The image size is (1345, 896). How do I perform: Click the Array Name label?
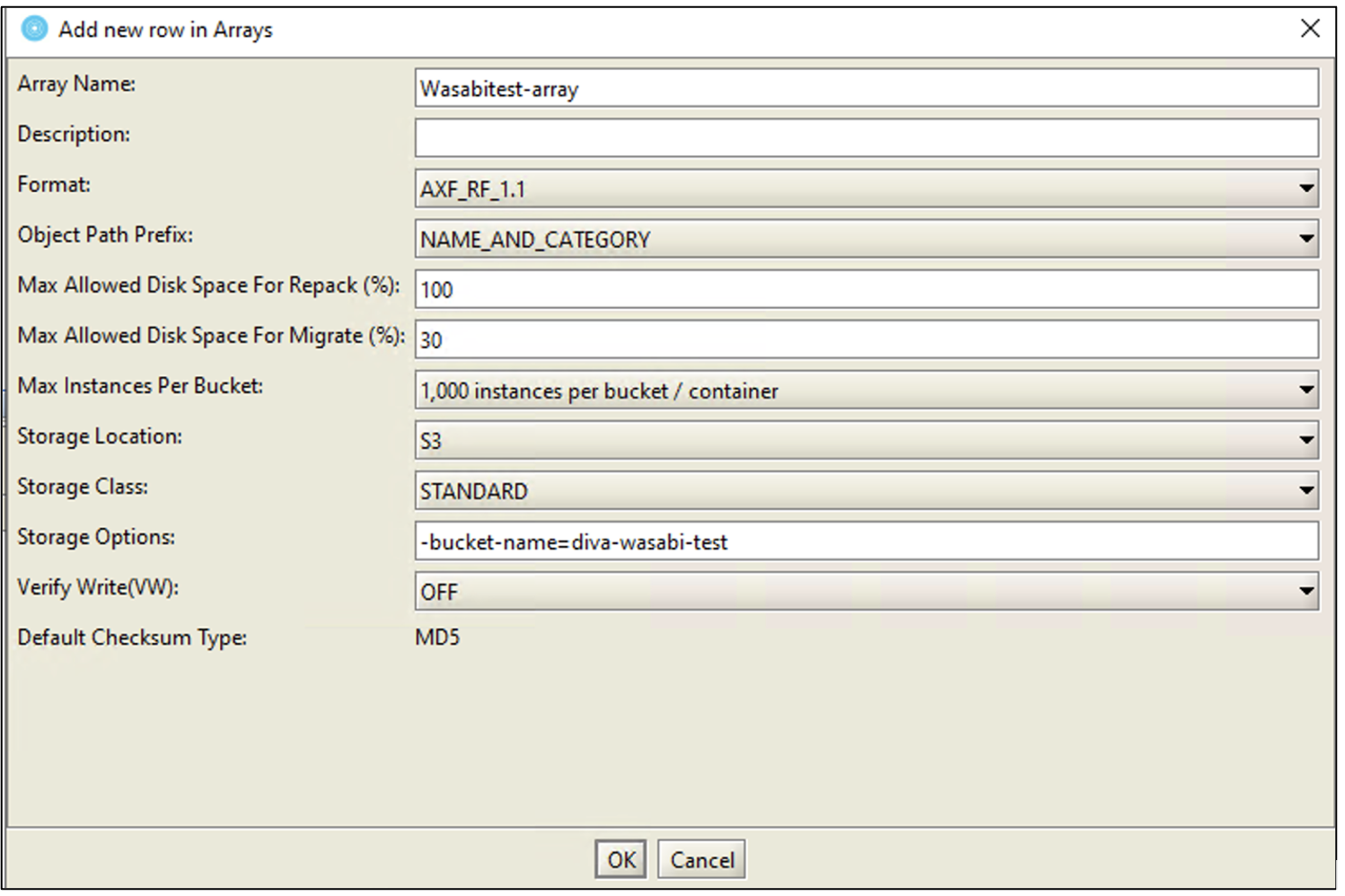76,83
